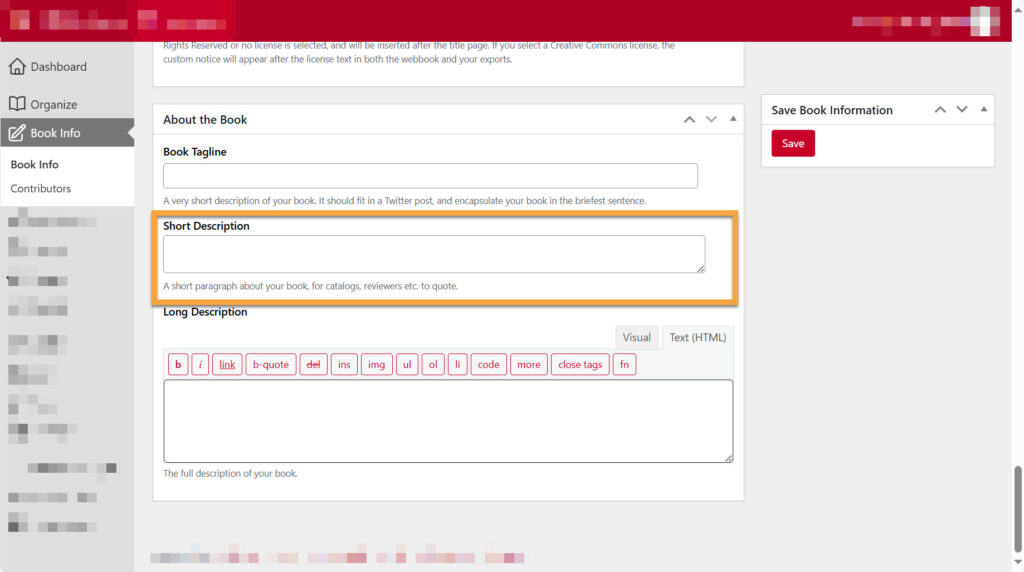Click the Dashboard home icon
Viewport: 1024px width, 572px height.
[x=17, y=67]
